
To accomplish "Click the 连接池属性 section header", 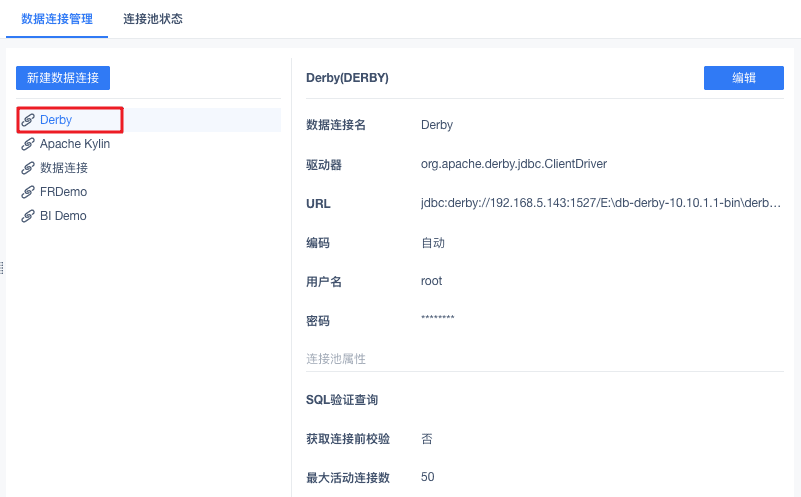I will 337,358.
